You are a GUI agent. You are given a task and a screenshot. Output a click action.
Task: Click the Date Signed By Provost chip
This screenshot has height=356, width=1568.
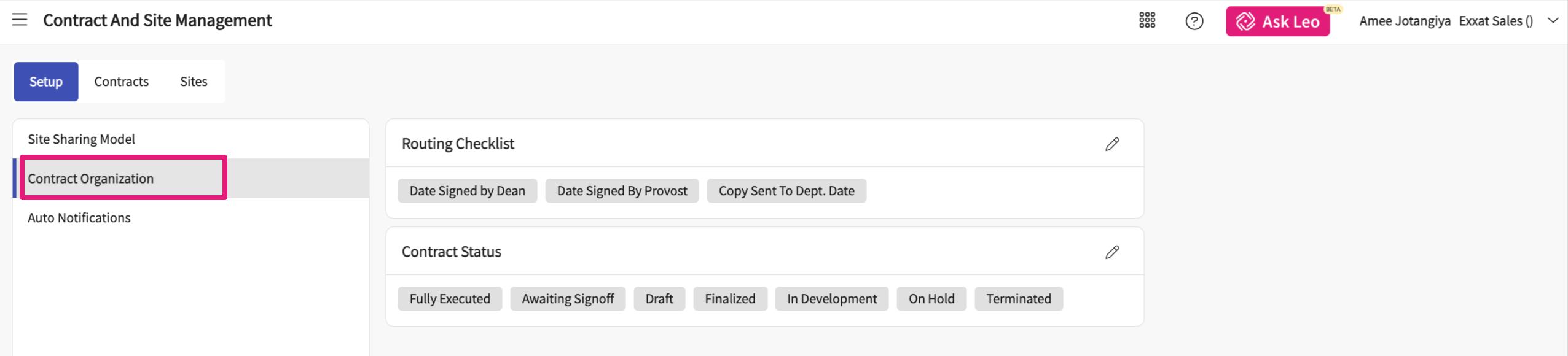click(622, 191)
